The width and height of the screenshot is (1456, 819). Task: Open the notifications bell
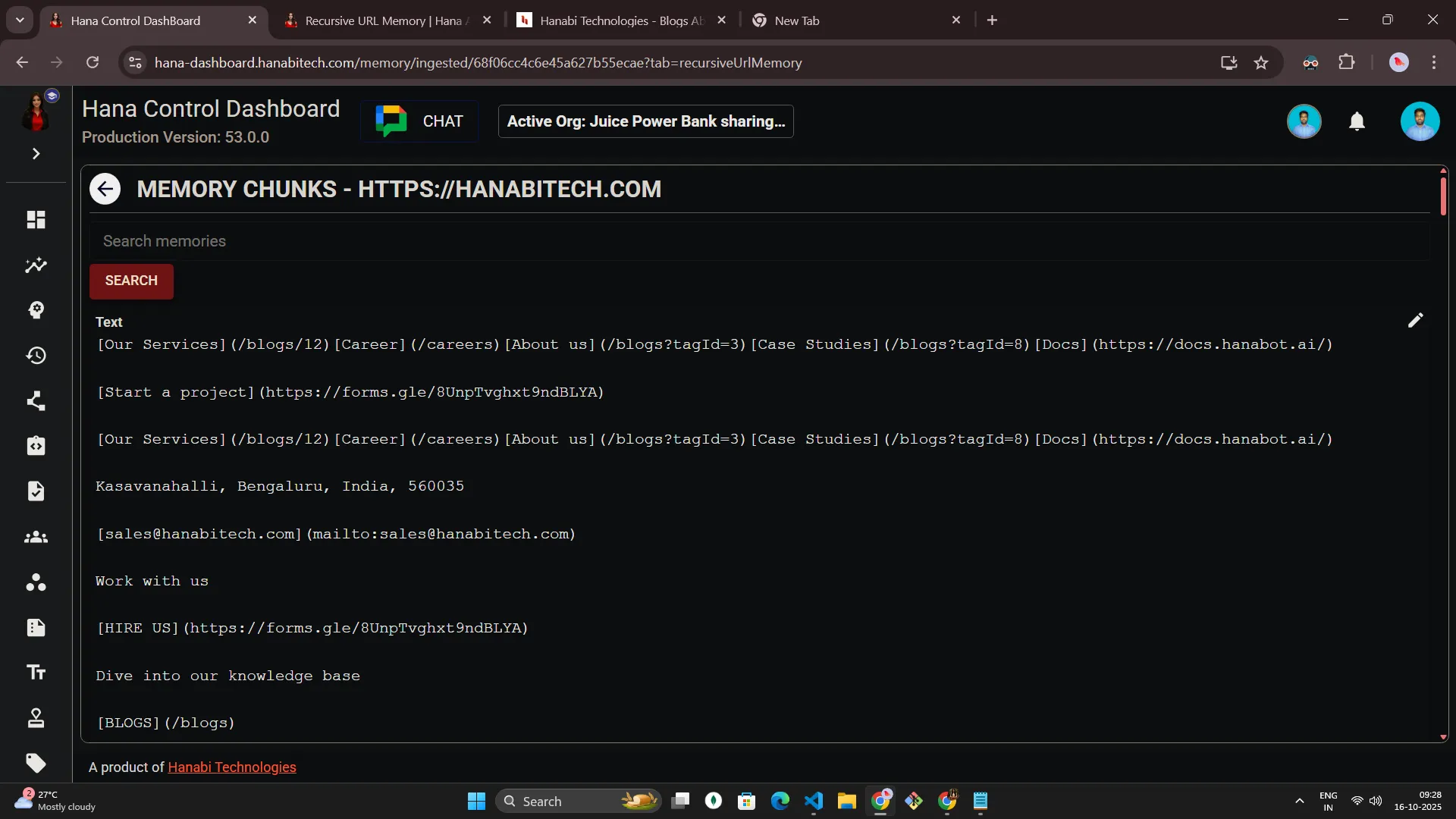(x=1357, y=121)
